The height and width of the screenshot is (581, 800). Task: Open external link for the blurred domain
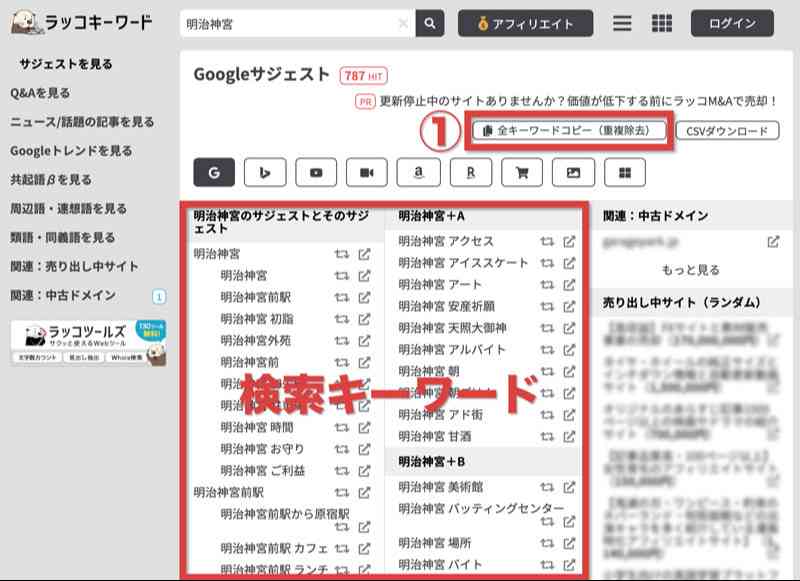773,242
